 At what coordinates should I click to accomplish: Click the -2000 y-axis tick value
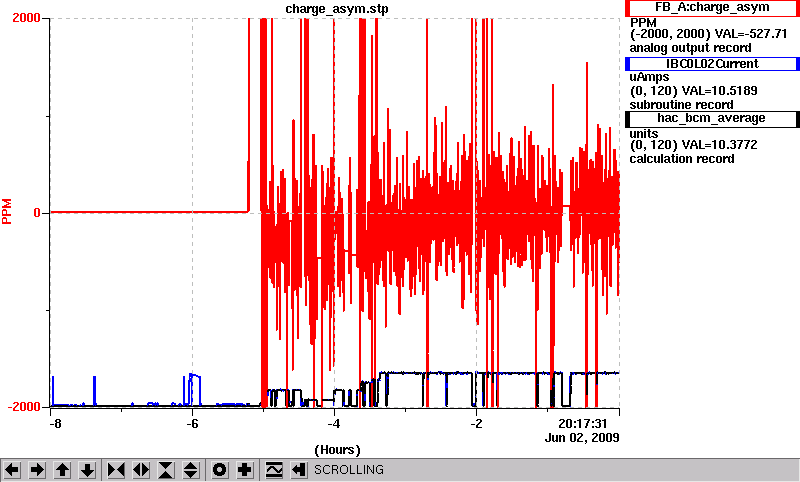click(24, 407)
